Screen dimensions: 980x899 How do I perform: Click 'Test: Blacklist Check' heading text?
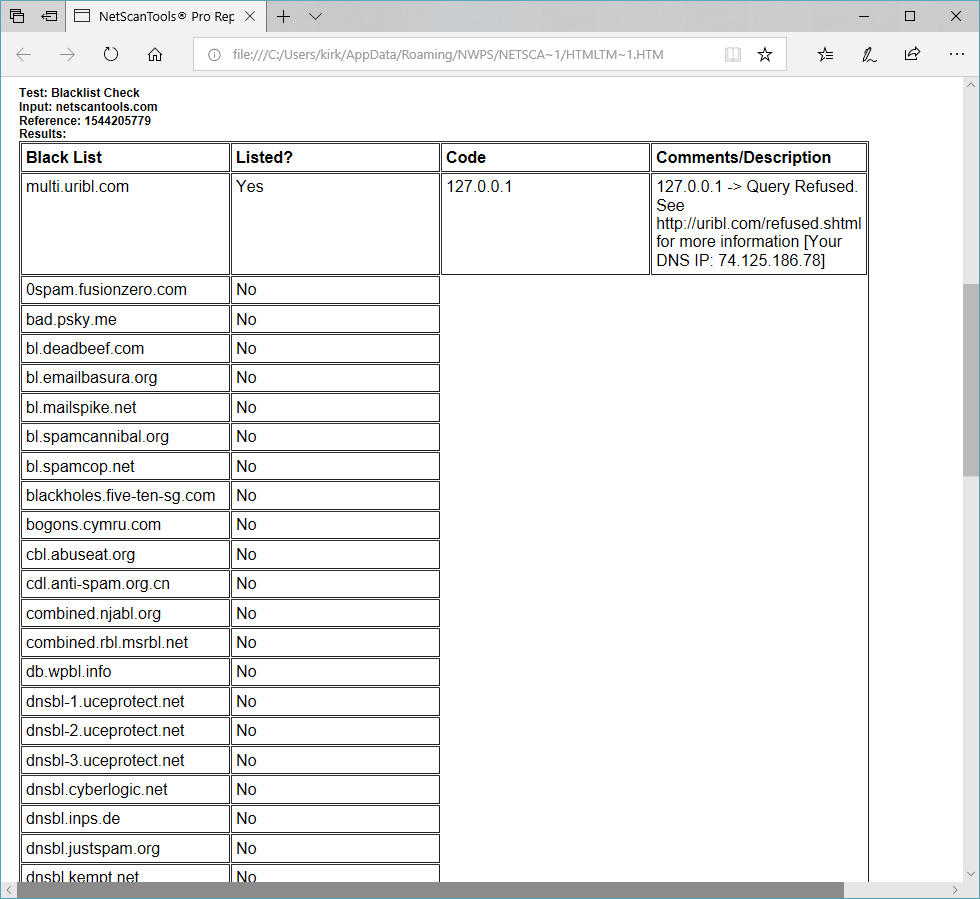tap(79, 93)
